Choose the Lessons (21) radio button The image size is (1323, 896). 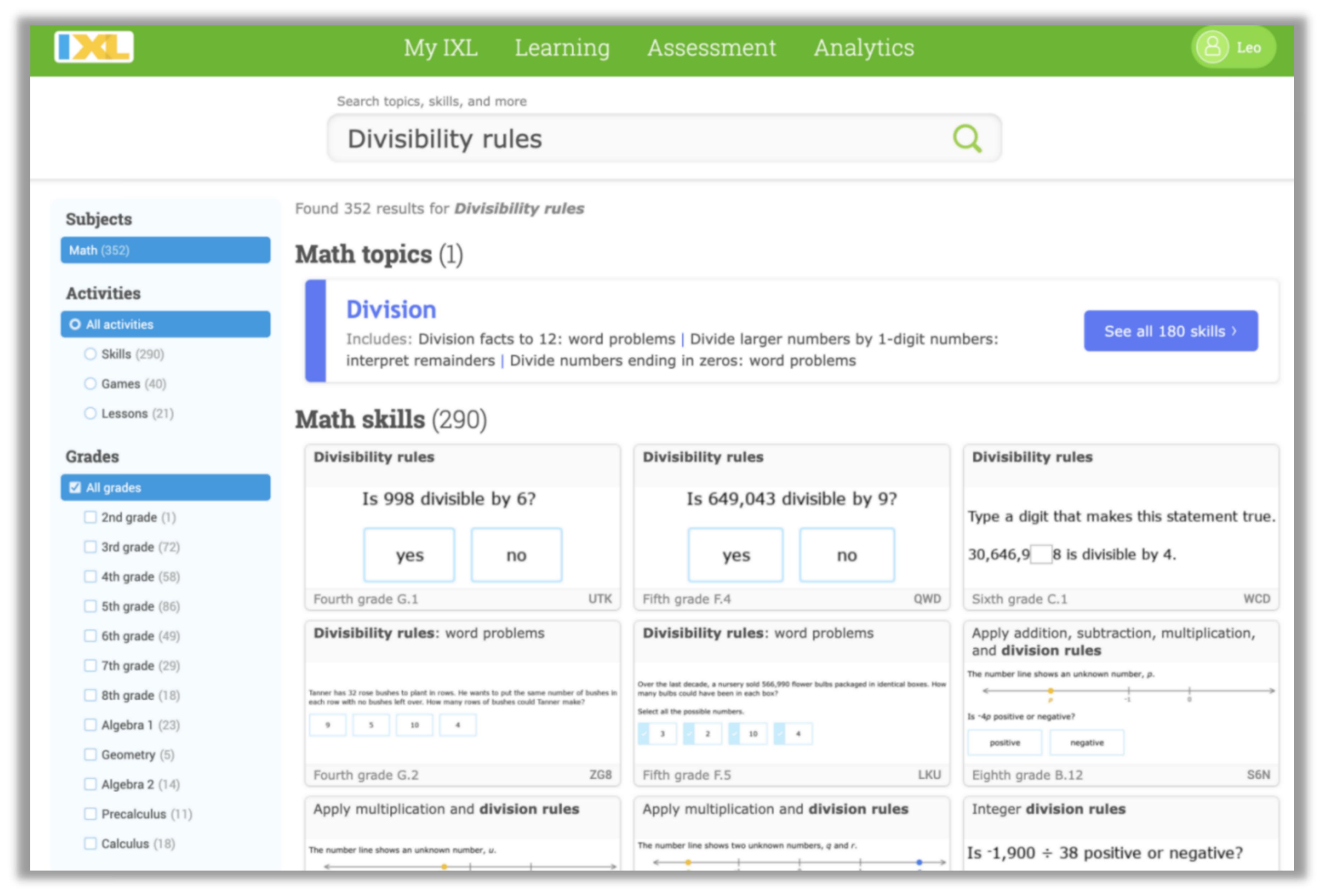[x=90, y=413]
